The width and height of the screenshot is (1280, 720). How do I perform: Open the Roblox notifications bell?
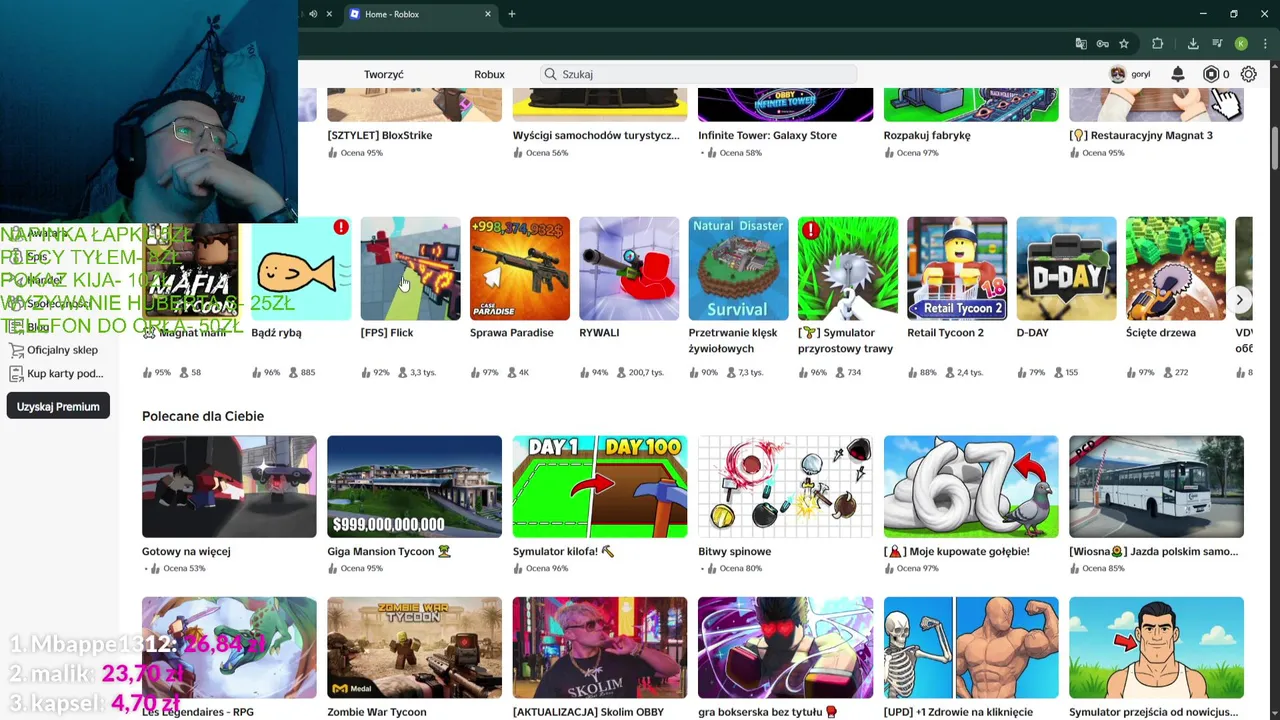coord(1178,74)
